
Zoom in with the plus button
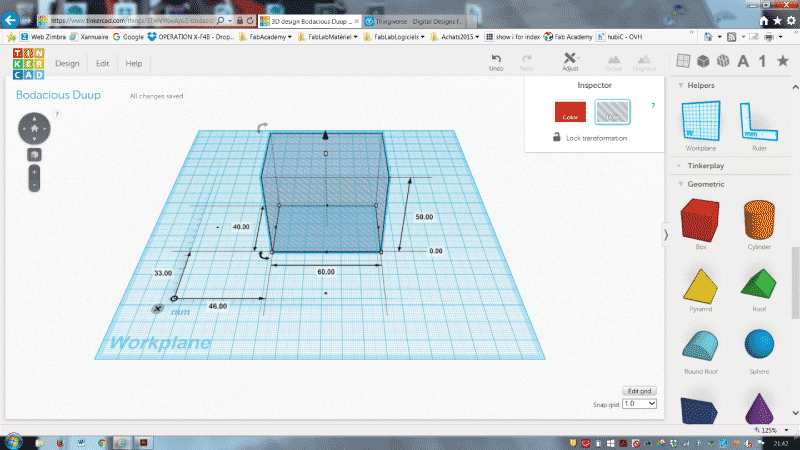(x=34, y=172)
